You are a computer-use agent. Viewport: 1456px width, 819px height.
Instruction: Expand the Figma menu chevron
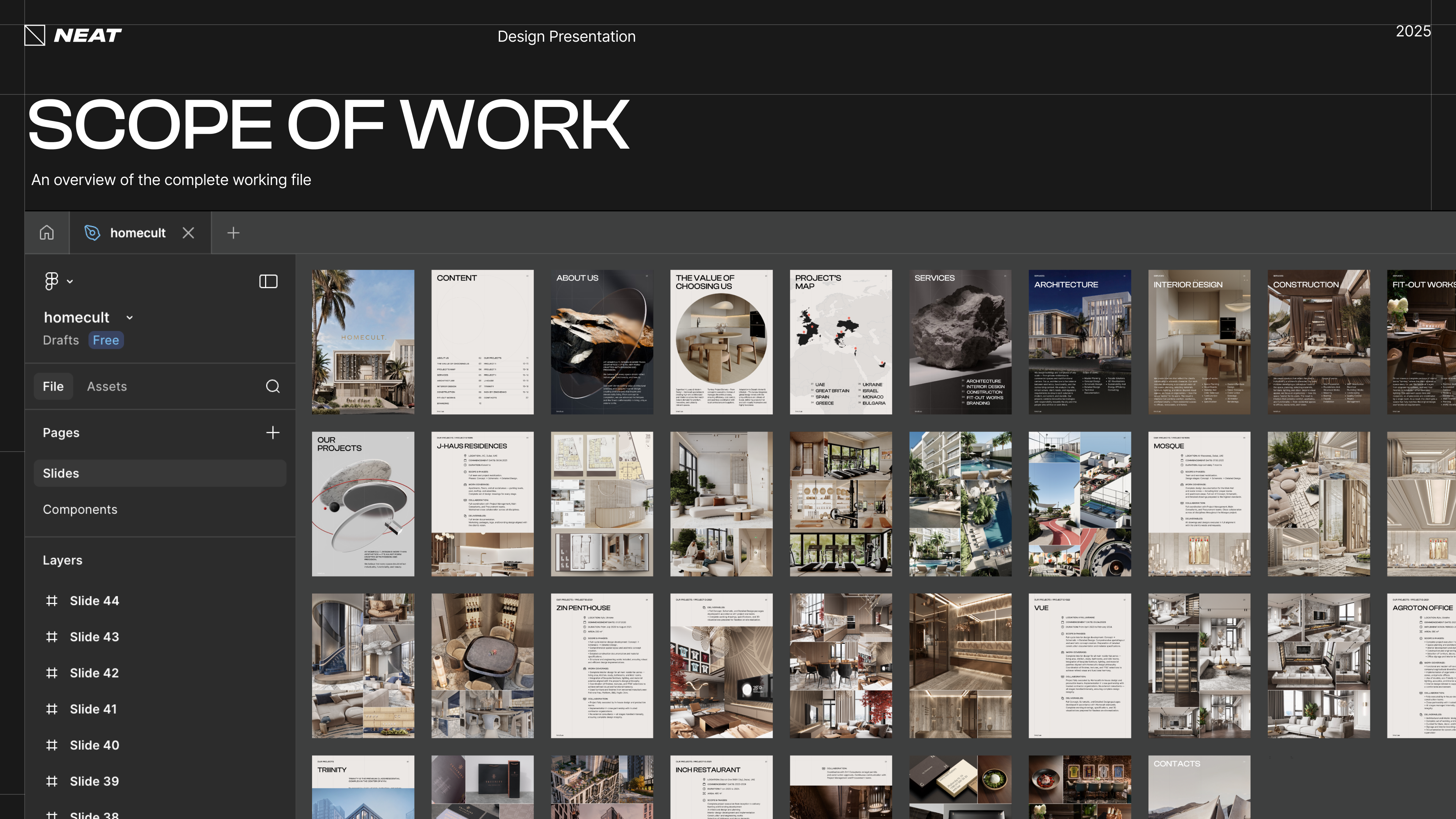70,281
